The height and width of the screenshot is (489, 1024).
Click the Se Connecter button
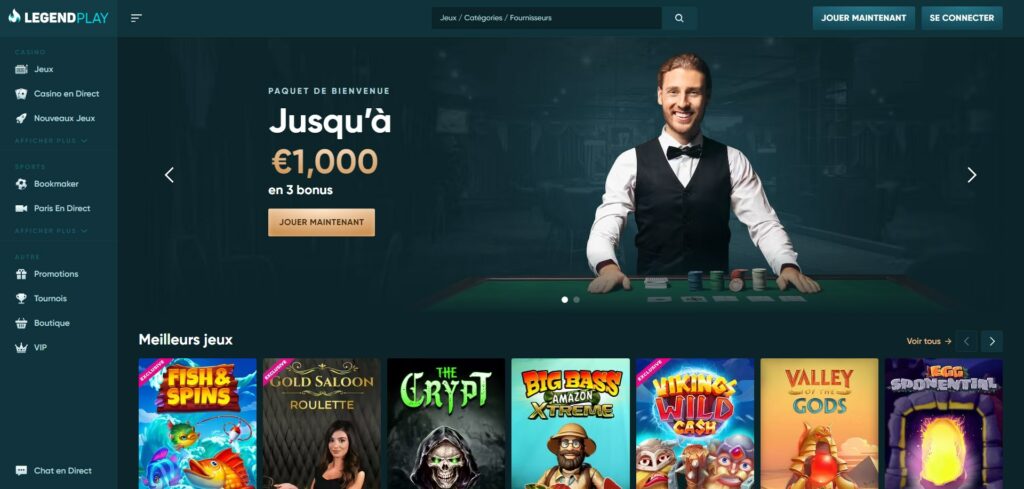coord(961,18)
